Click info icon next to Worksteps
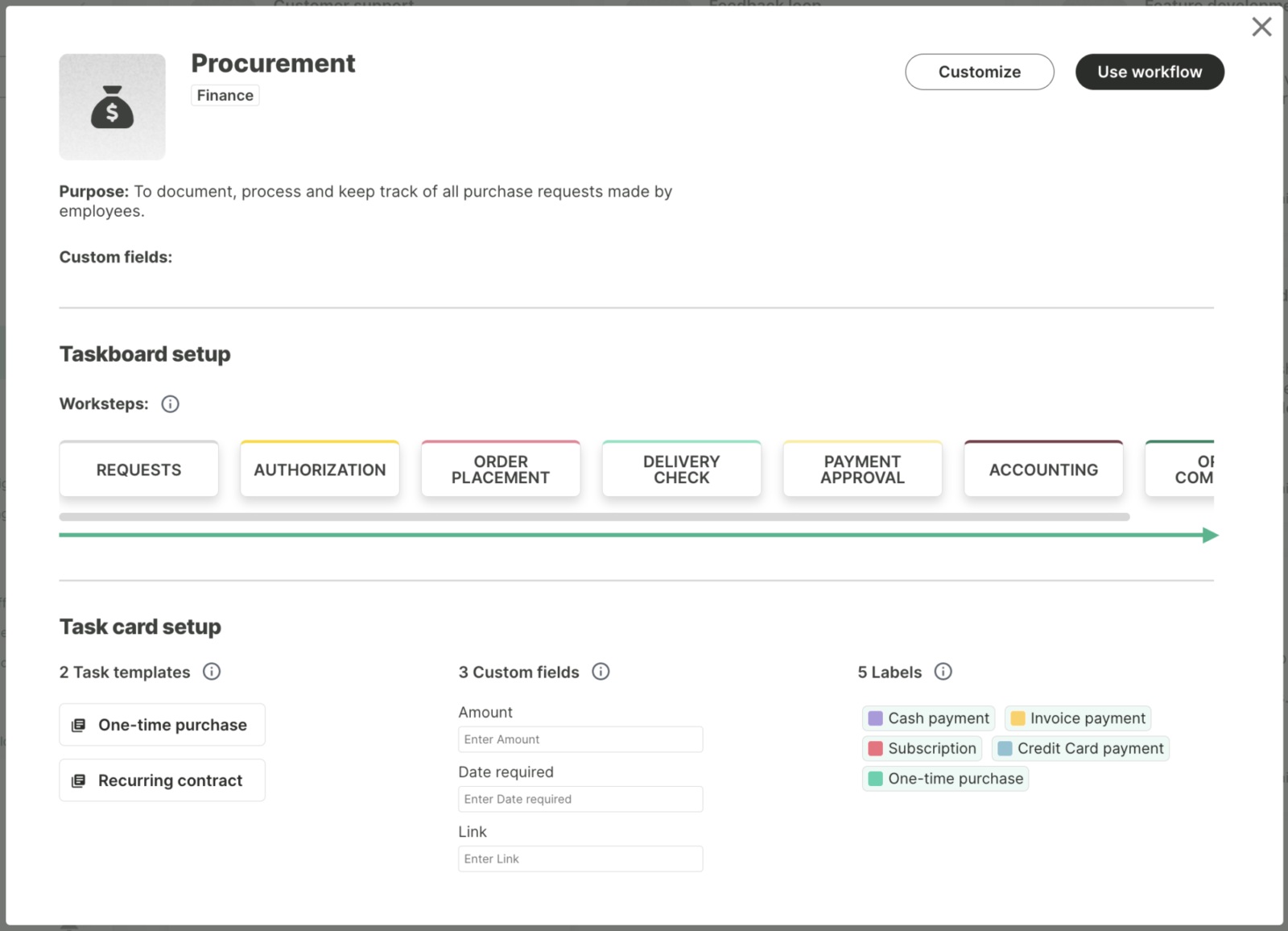Viewport: 1288px width, 931px height. click(x=170, y=404)
